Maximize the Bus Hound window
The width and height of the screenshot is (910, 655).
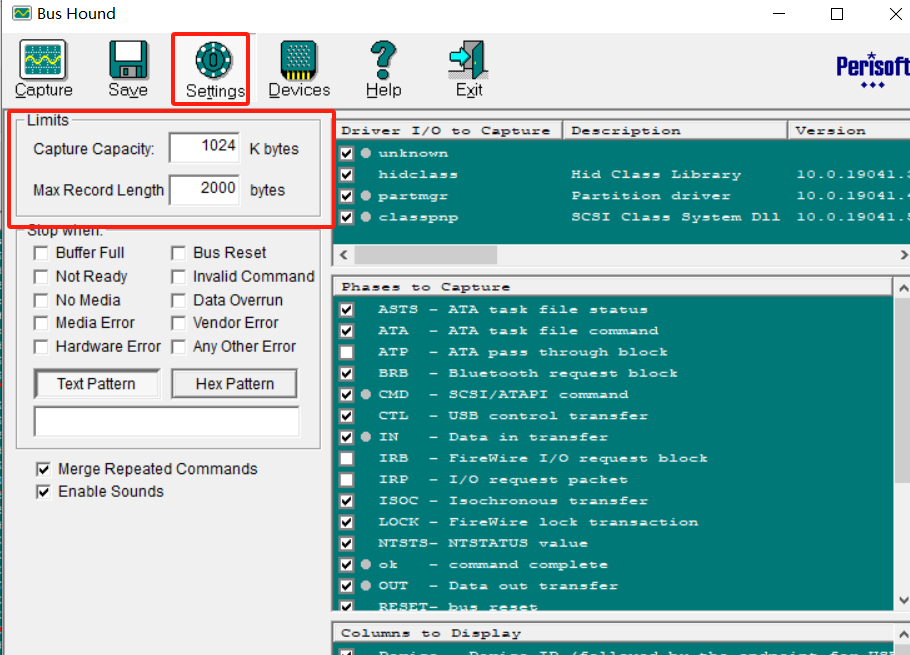point(837,14)
